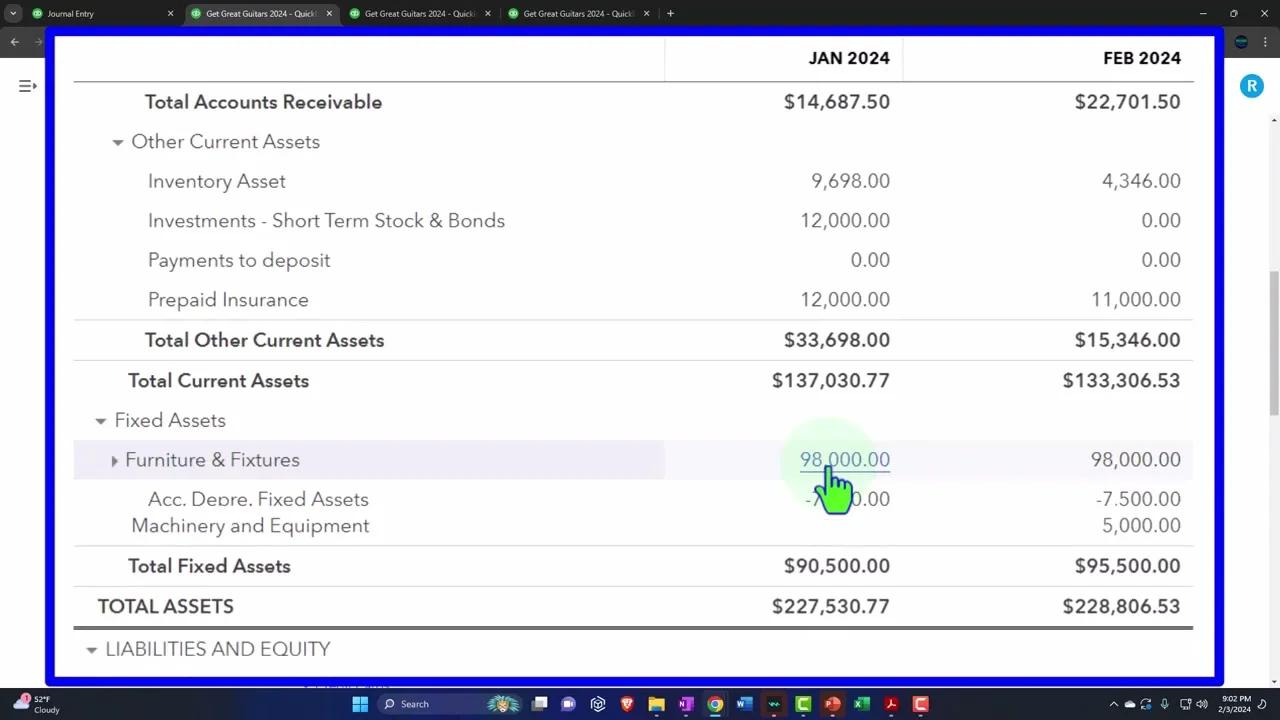The height and width of the screenshot is (720, 1280).
Task: Open Google Chrome from the taskbar
Action: (x=715, y=704)
